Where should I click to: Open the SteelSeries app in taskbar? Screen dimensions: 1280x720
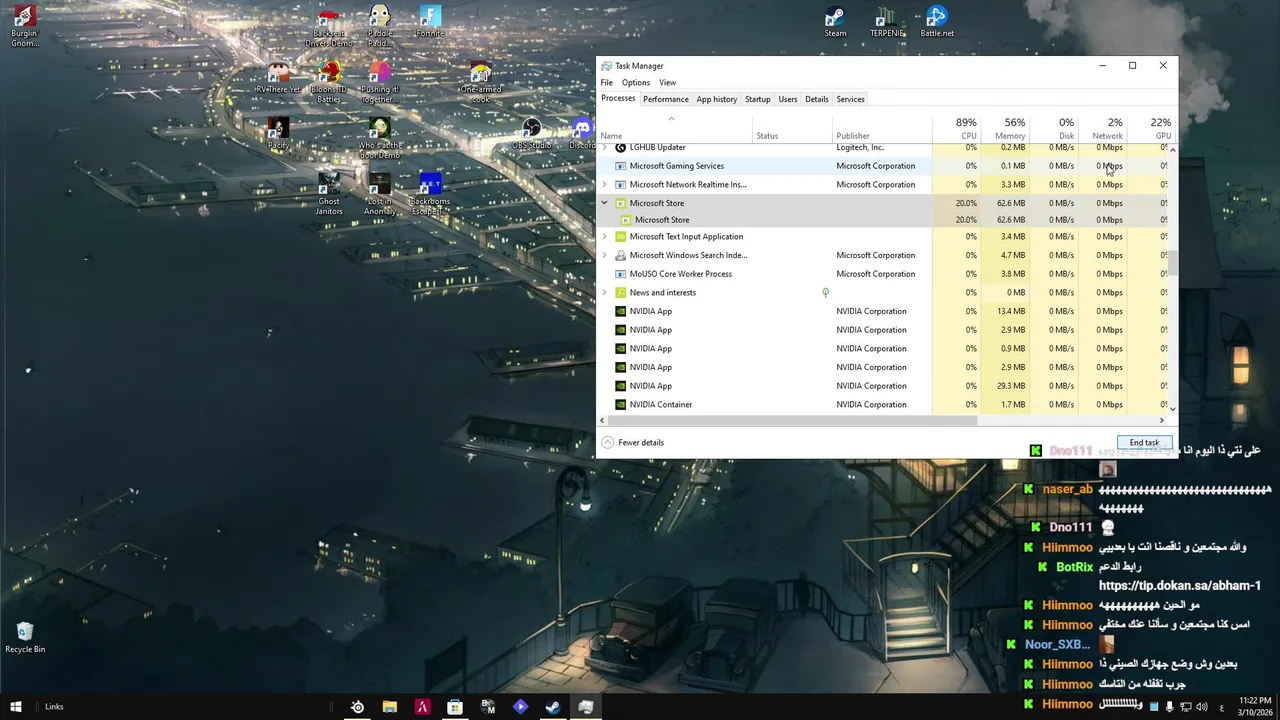tap(357, 707)
